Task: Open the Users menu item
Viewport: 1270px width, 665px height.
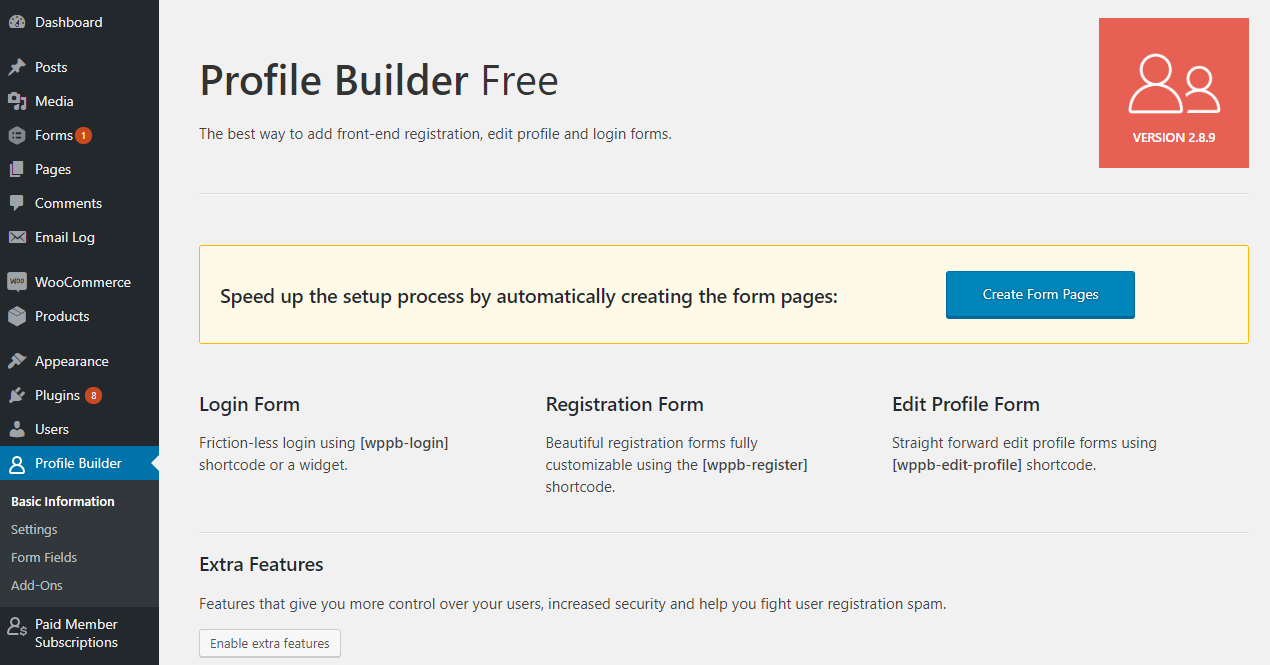Action: click(52, 429)
